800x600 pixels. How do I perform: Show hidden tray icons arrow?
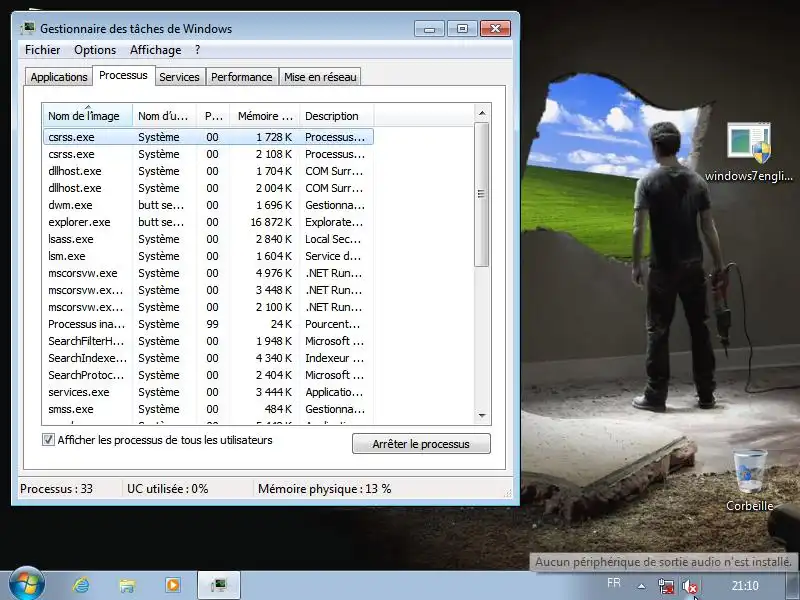(641, 587)
